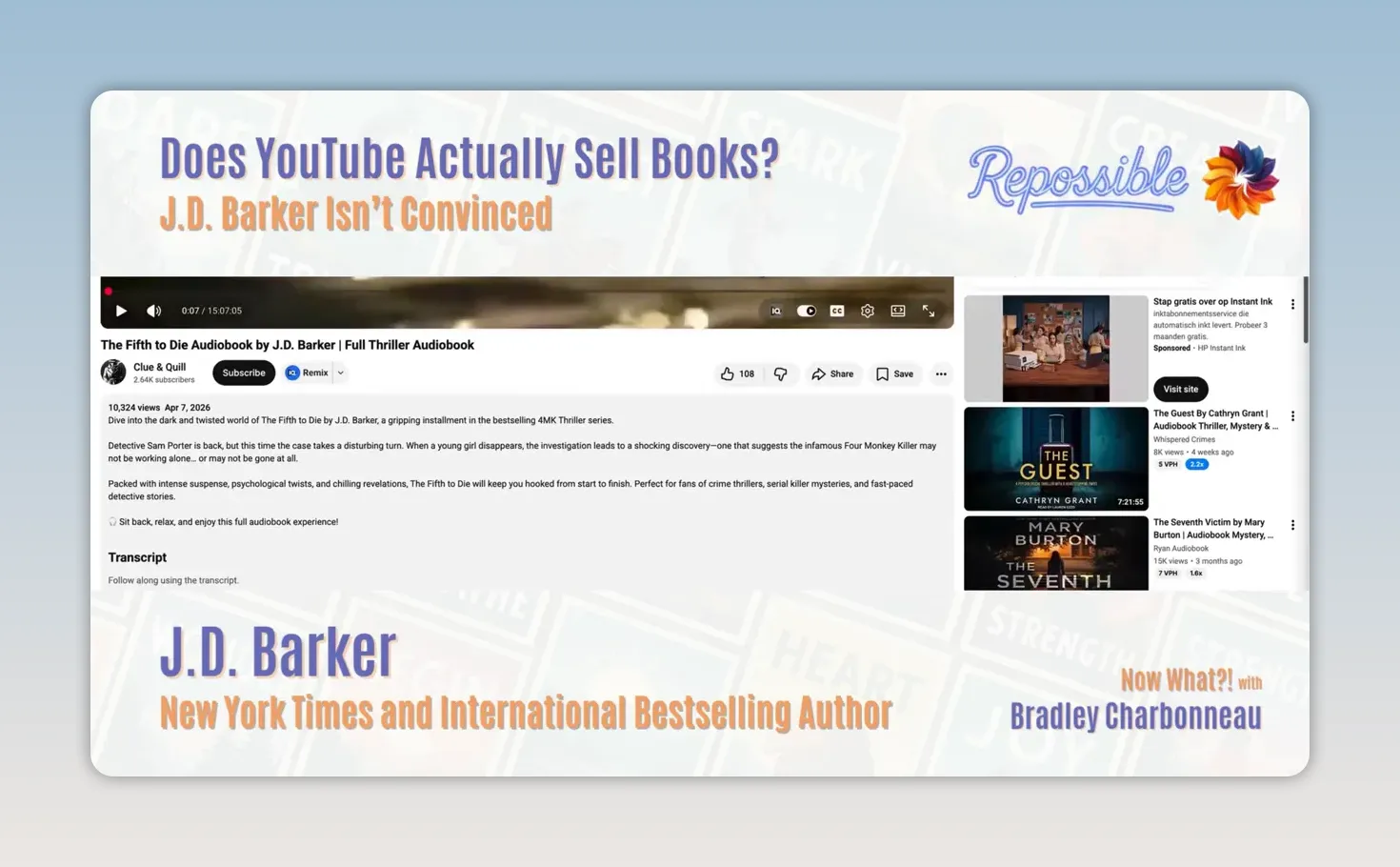Click the 1.6x badge on Seventh Victim
Image resolution: width=1400 pixels, height=867 pixels.
(1196, 573)
